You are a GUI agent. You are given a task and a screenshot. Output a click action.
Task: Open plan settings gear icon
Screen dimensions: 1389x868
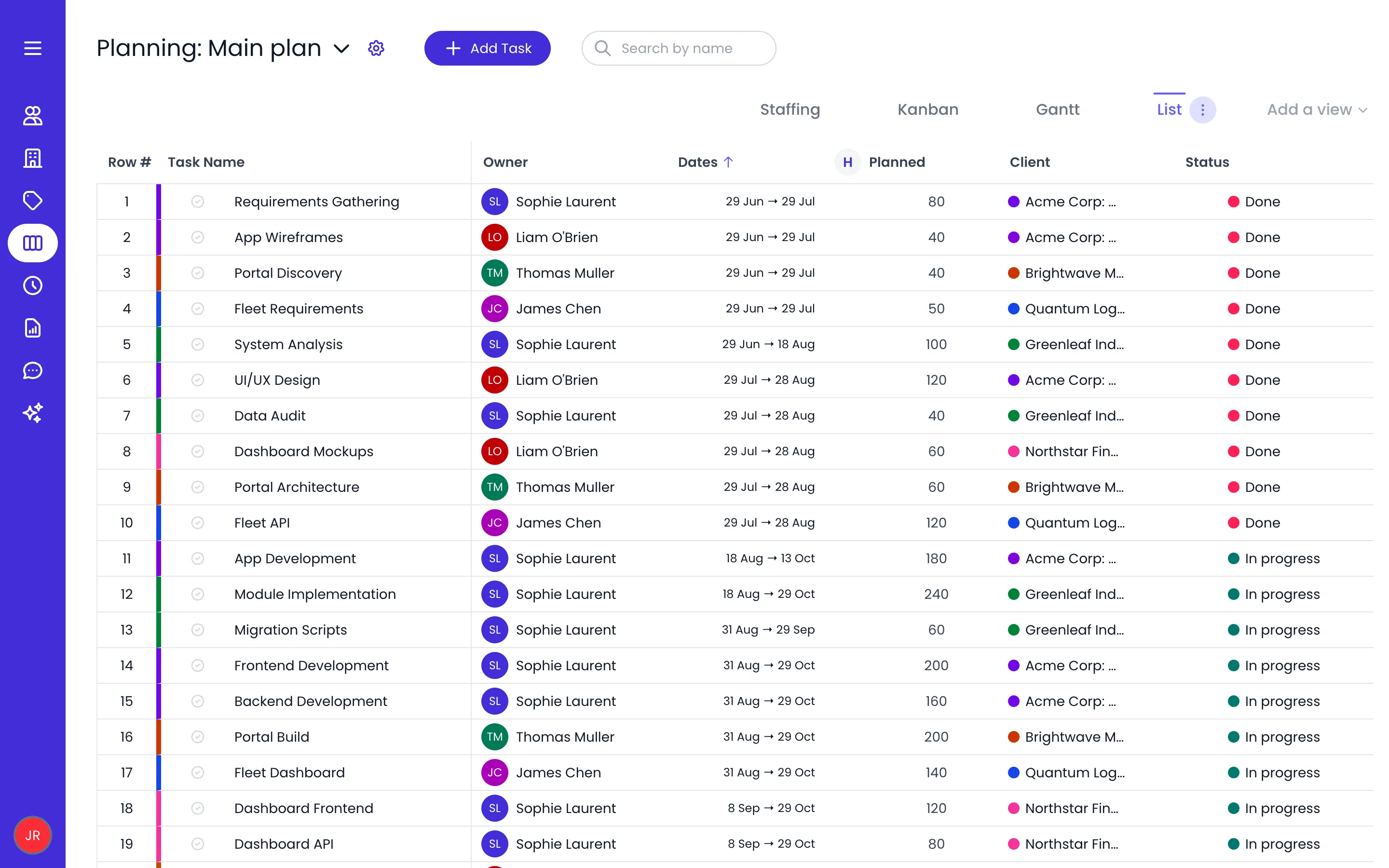376,48
